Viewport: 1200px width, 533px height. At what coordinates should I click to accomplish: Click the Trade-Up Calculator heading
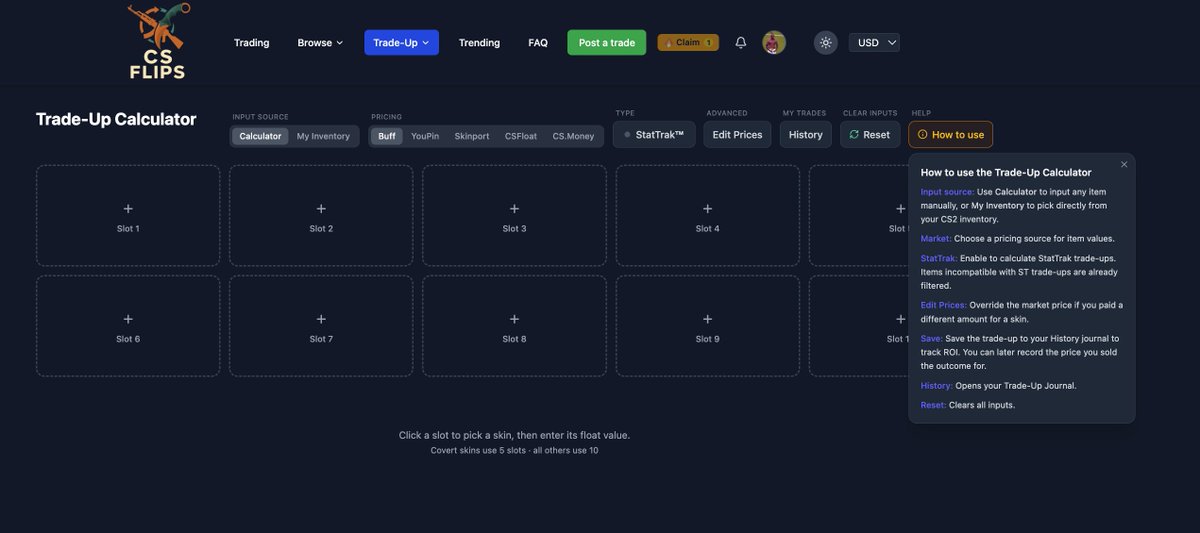point(116,119)
